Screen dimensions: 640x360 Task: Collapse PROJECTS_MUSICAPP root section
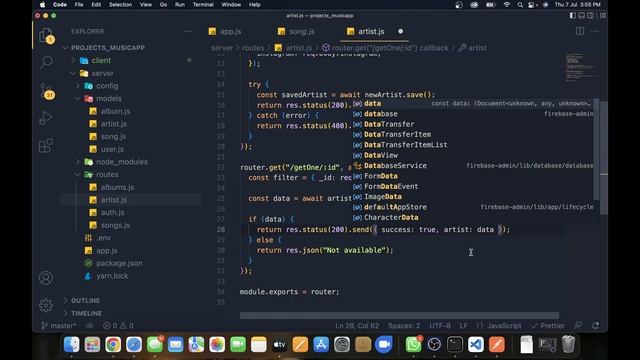(x=107, y=48)
